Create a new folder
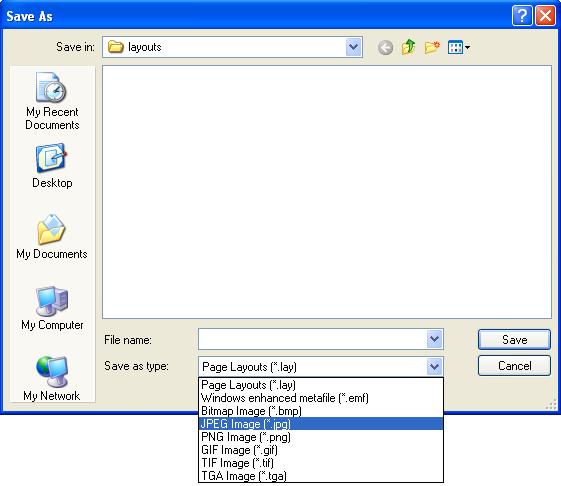 point(432,47)
